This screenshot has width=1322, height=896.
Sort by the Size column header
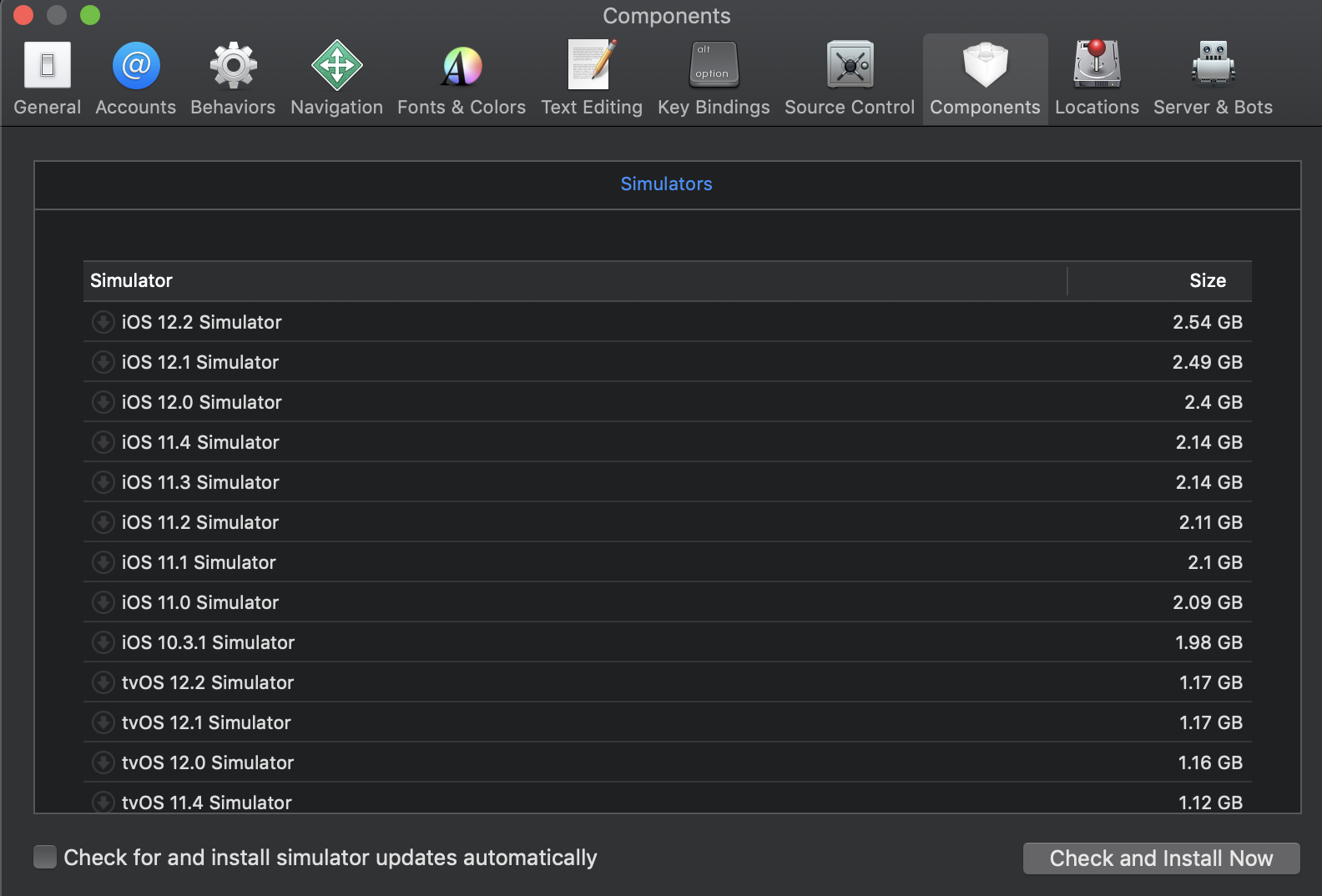[x=1160, y=281]
